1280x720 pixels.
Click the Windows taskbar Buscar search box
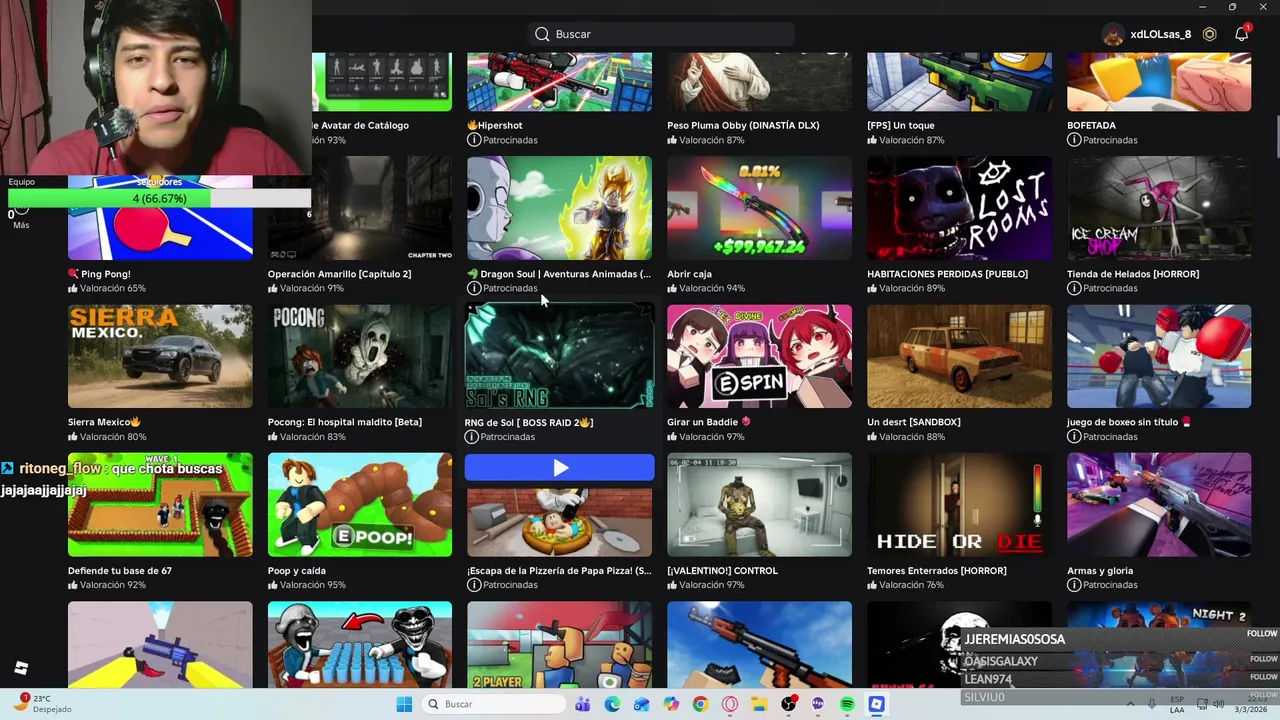[x=495, y=704]
